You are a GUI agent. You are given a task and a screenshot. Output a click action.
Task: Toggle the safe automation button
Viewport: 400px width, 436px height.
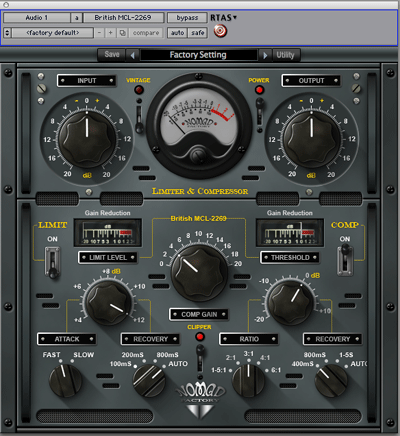point(198,33)
